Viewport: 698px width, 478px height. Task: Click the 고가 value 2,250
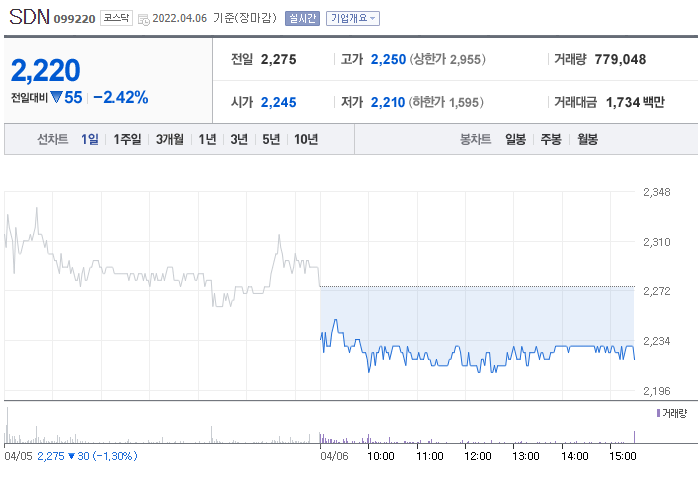(x=388, y=60)
